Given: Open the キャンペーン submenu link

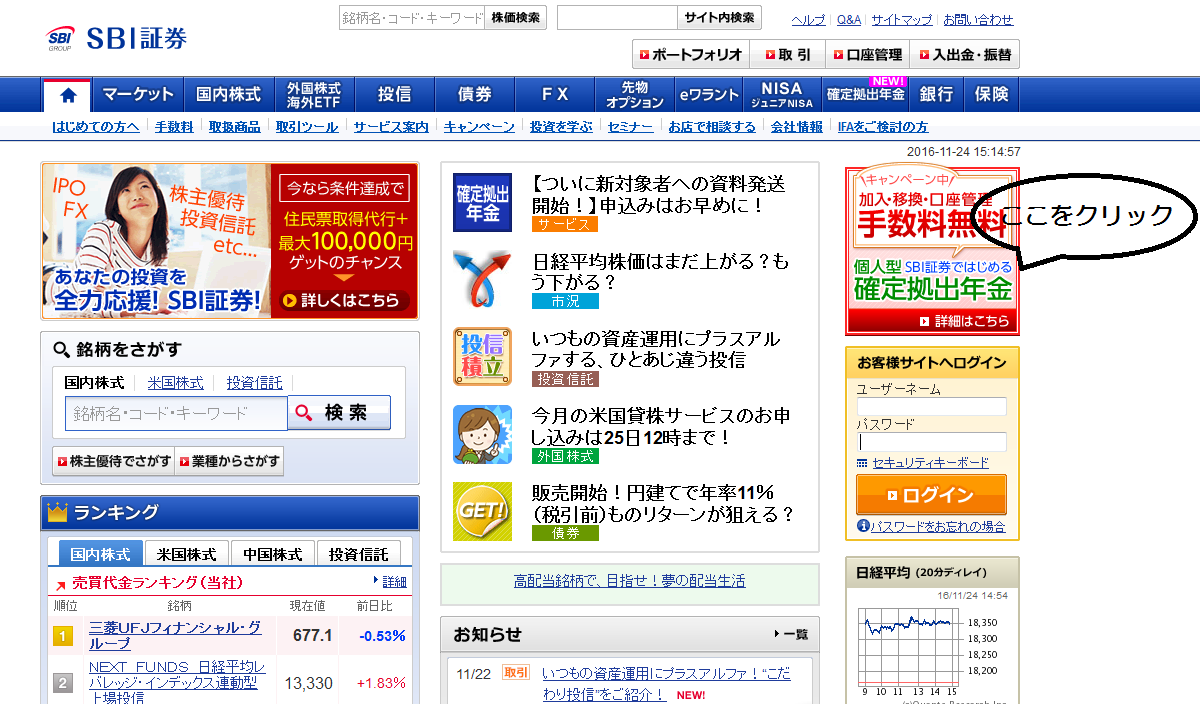Looking at the screenshot, I should 479,127.
